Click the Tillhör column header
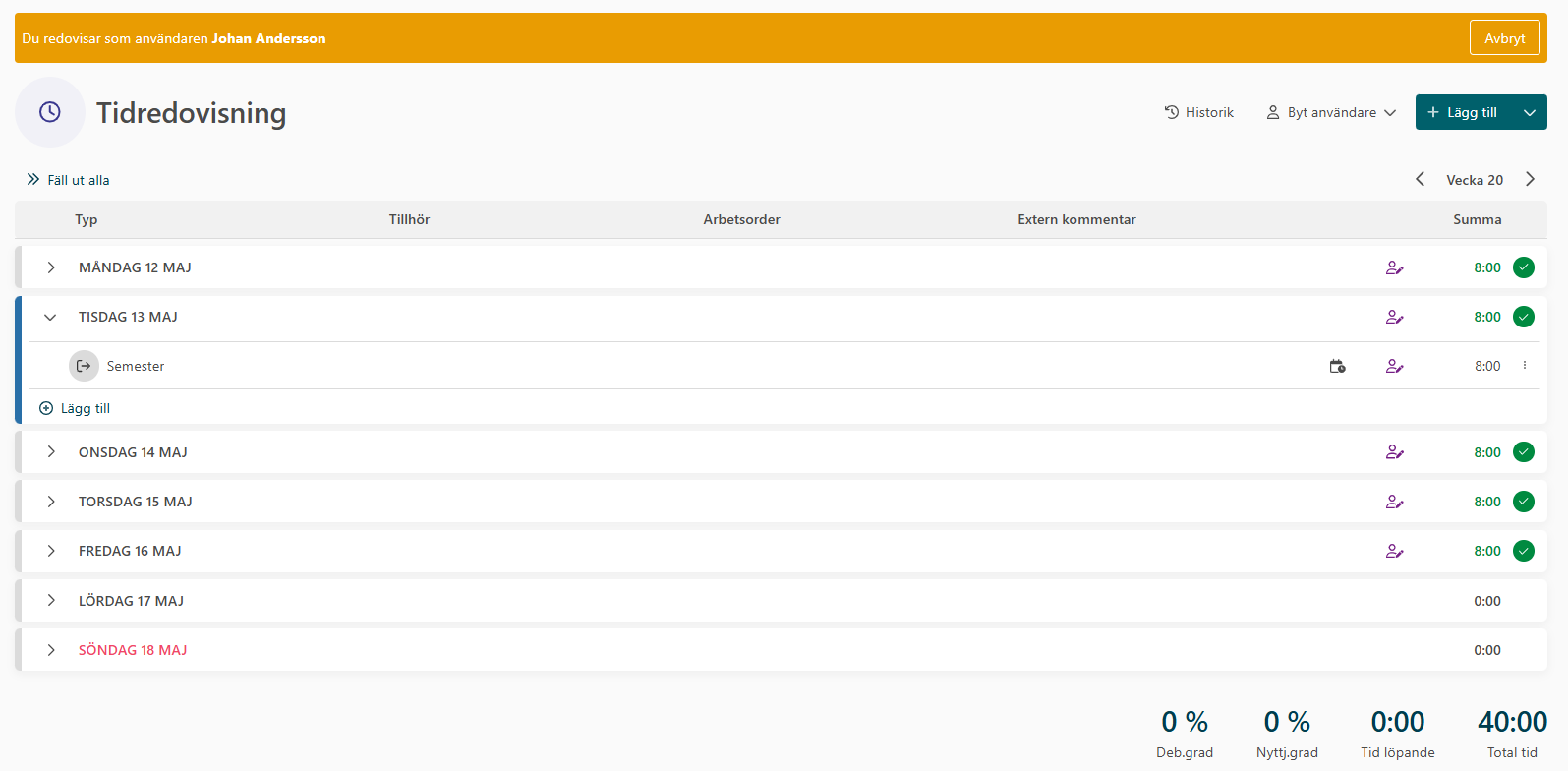 pos(409,219)
